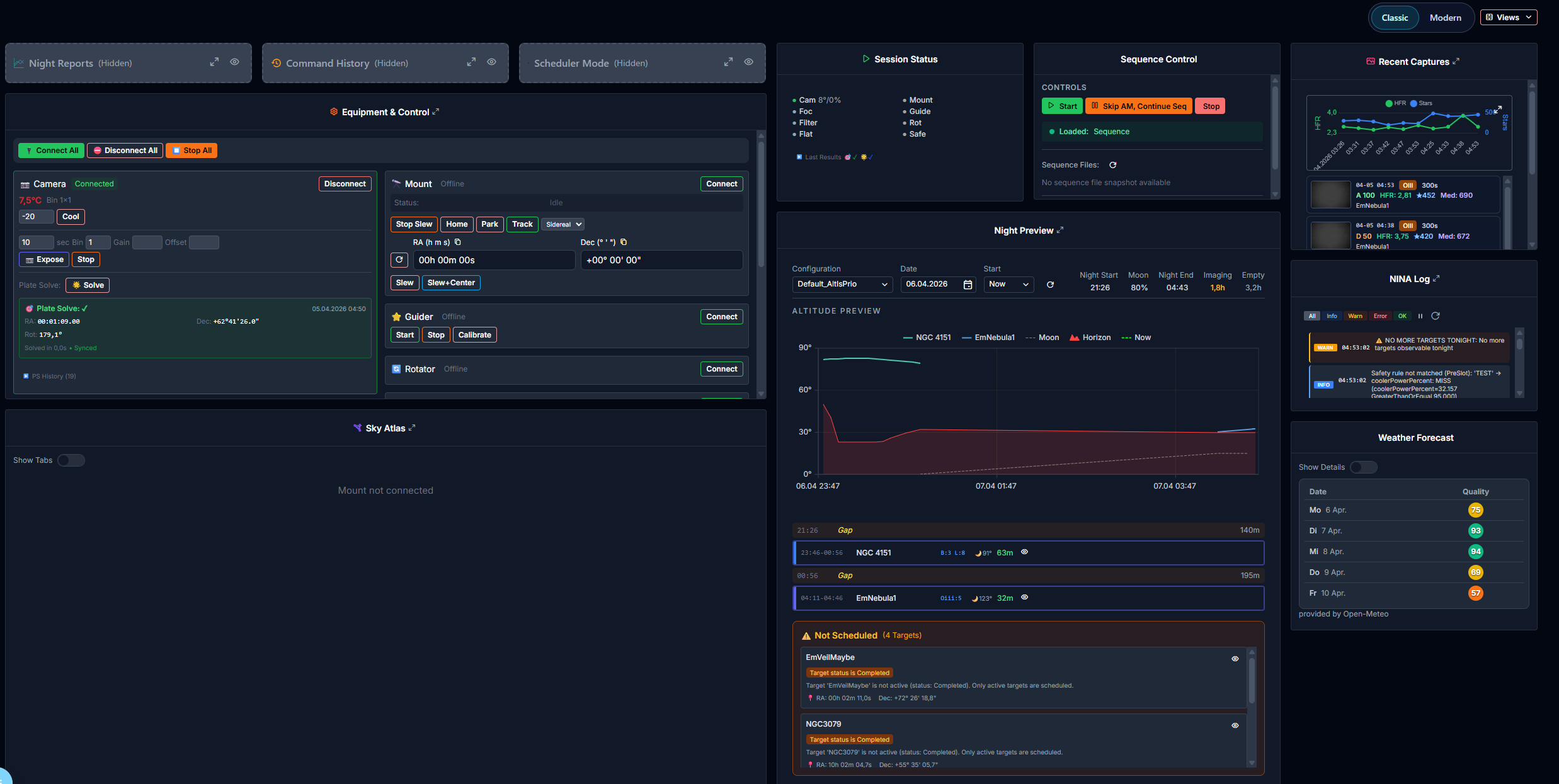The width and height of the screenshot is (1559, 784).
Task: Click the exposure seconds input field
Action: tap(36, 242)
